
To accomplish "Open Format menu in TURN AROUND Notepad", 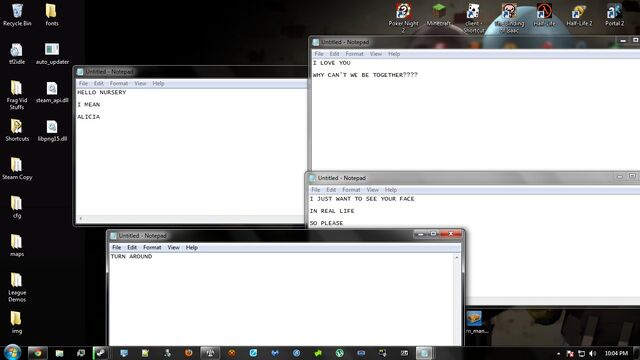I will tap(152, 247).
